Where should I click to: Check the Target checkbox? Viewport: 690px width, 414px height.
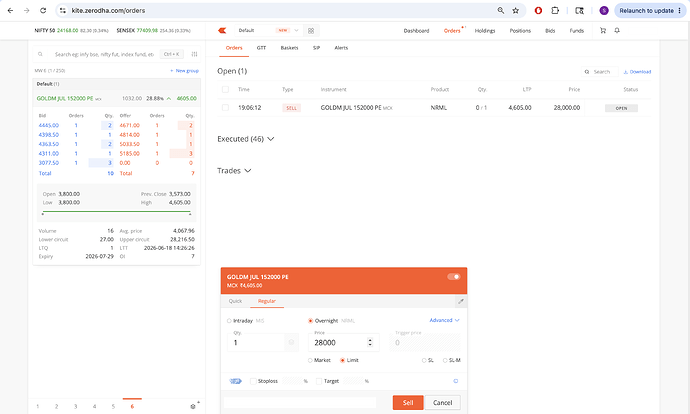coord(319,381)
